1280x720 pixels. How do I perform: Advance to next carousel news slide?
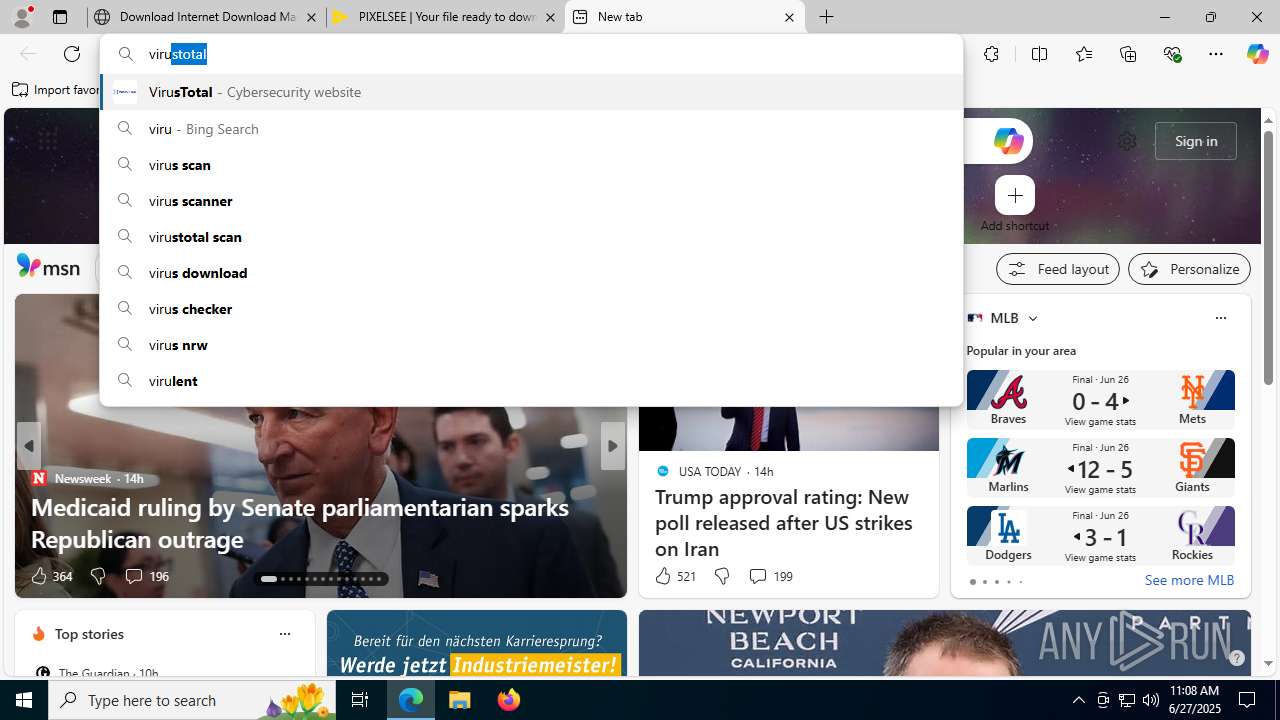coord(613,446)
